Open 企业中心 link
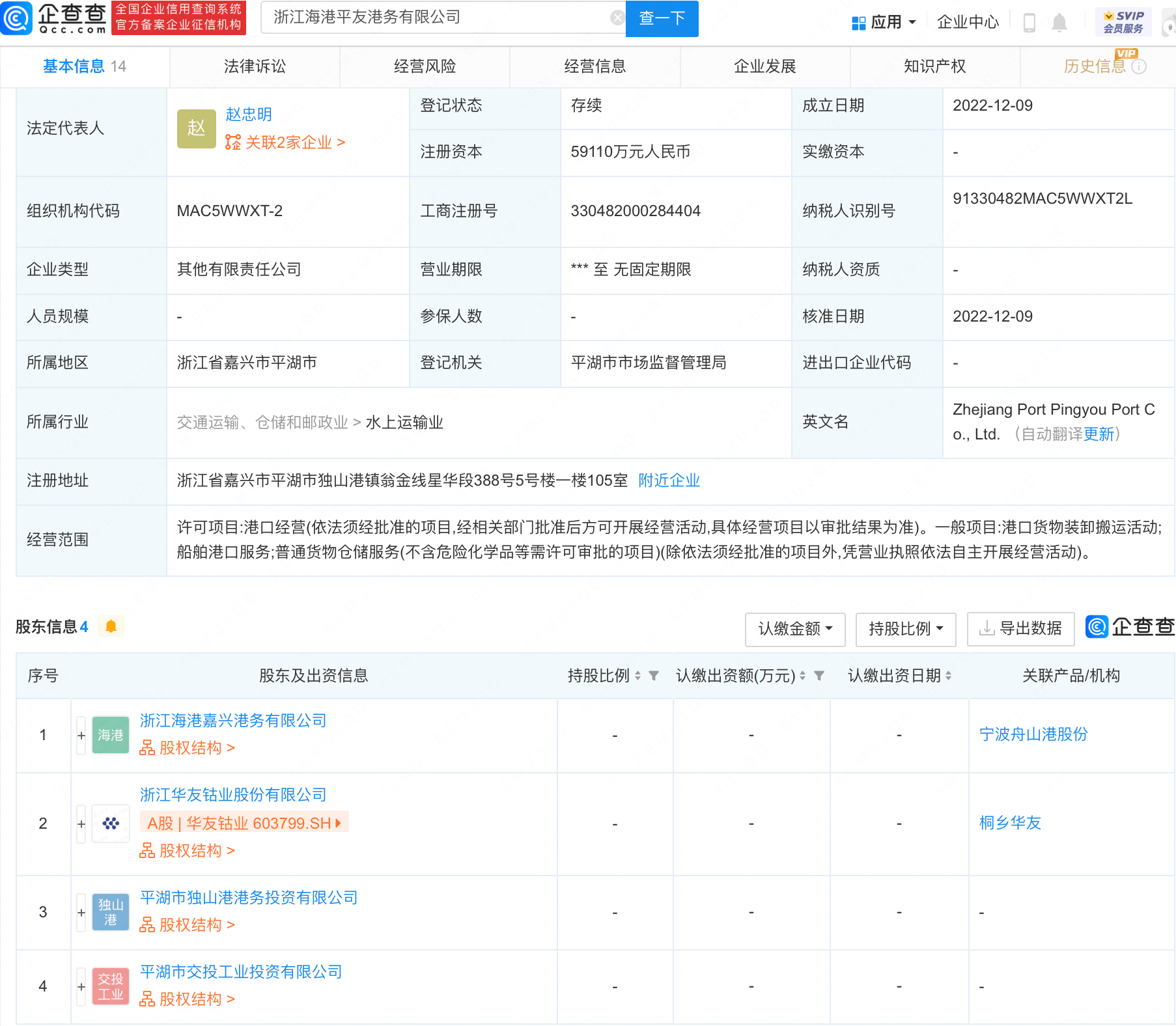This screenshot has width=1176, height=1026. pos(968,23)
